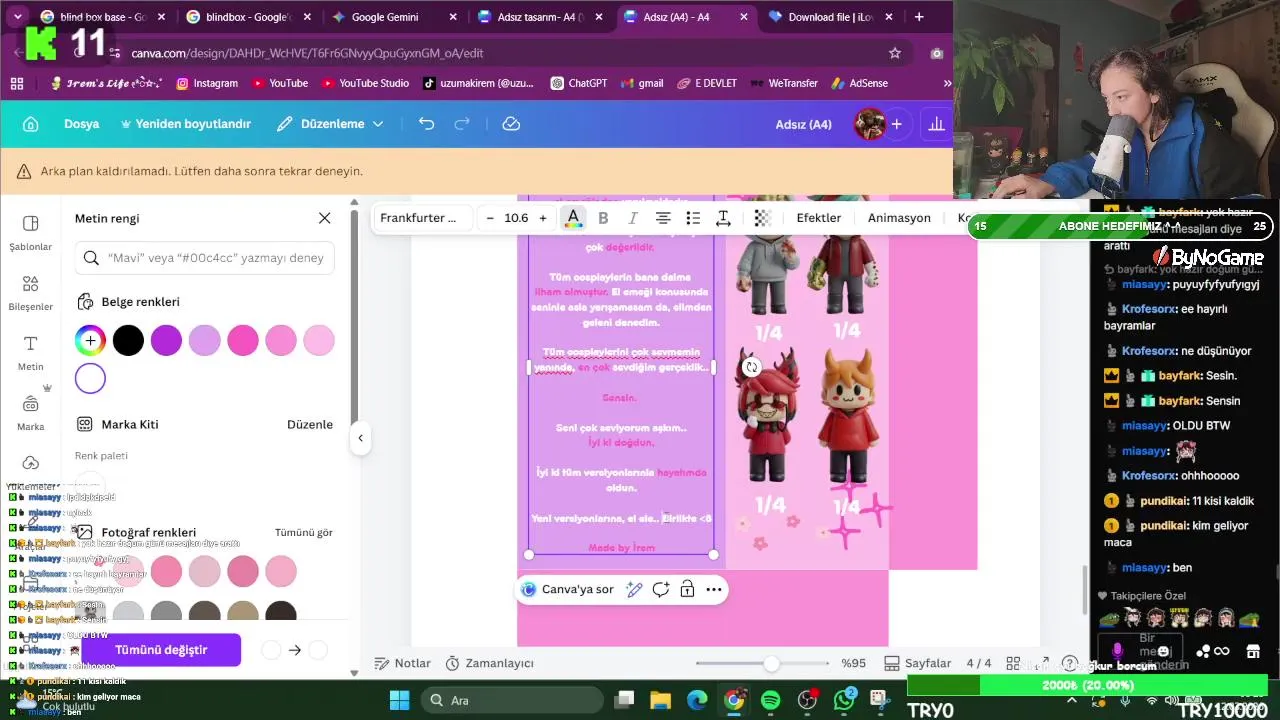Screen dimensions: 1280x720
Task: Add a comment on the element
Action: (661, 590)
